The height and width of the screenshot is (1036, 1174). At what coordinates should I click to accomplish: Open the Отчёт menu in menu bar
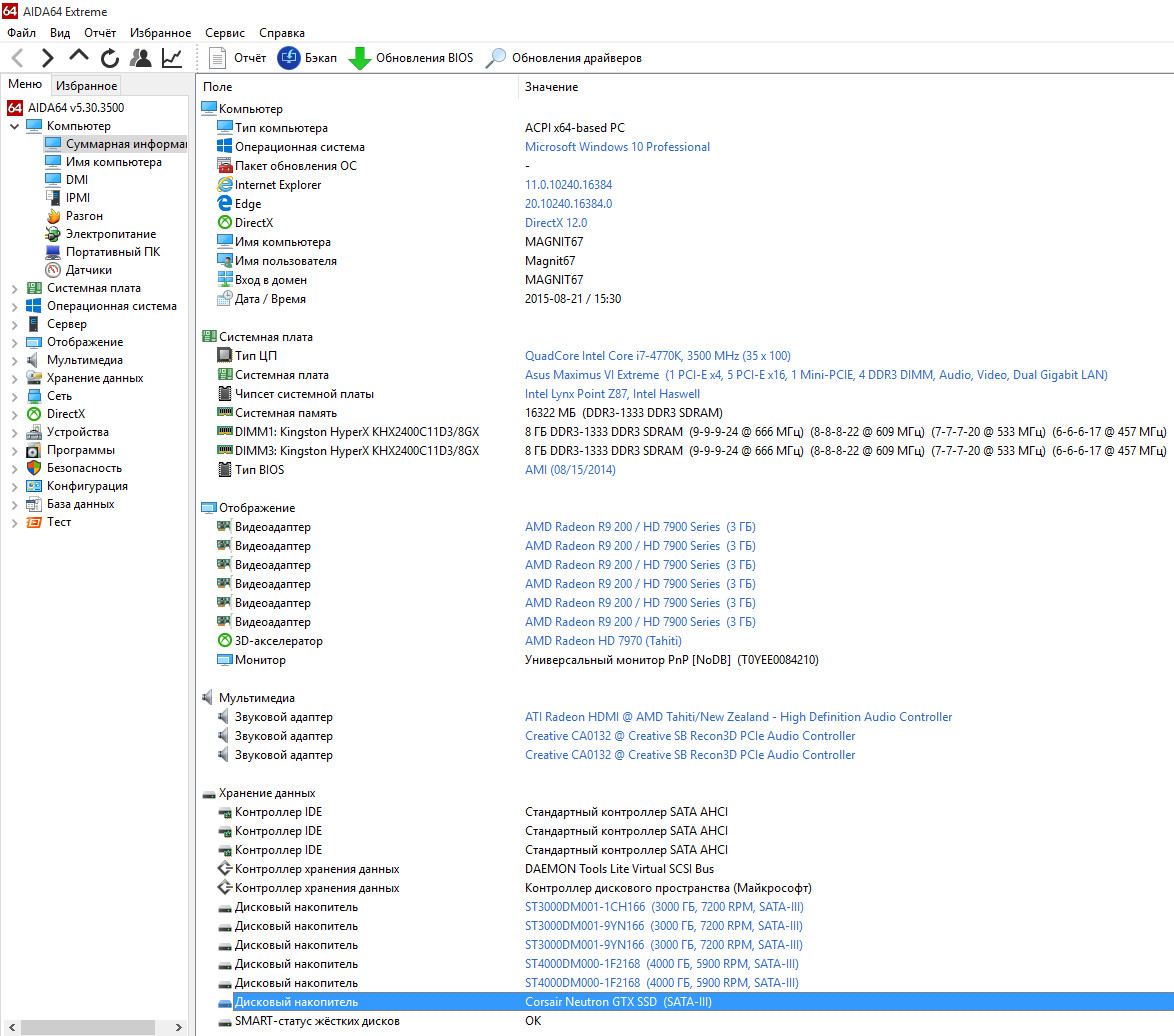click(x=100, y=33)
